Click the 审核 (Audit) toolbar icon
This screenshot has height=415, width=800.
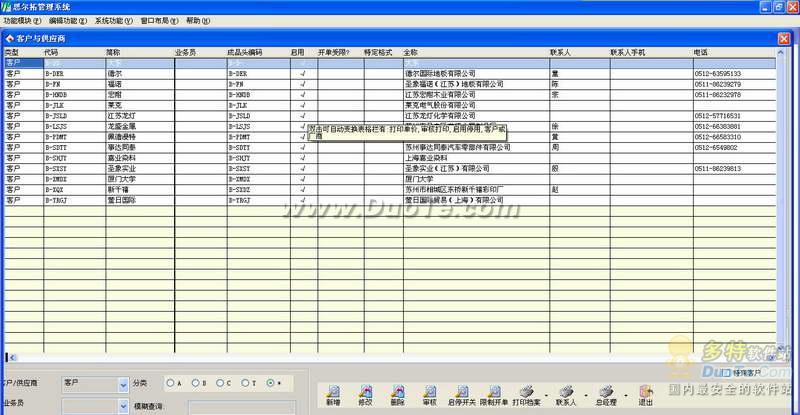point(429,395)
